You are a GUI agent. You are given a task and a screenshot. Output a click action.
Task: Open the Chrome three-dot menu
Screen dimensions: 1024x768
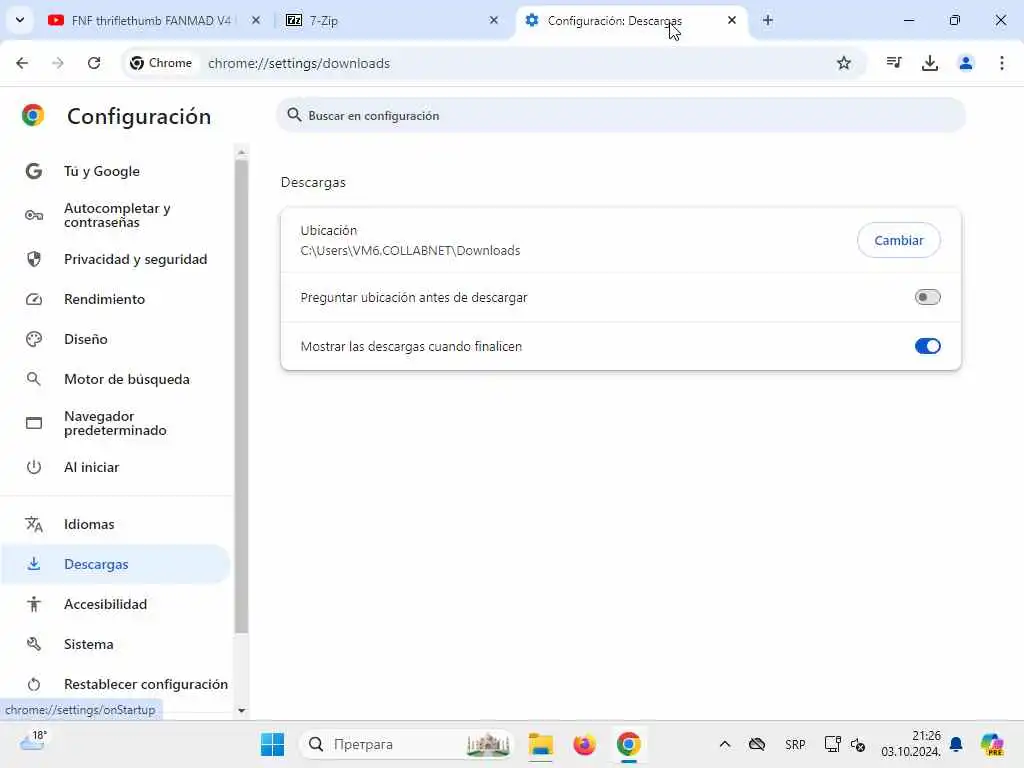point(1002,63)
